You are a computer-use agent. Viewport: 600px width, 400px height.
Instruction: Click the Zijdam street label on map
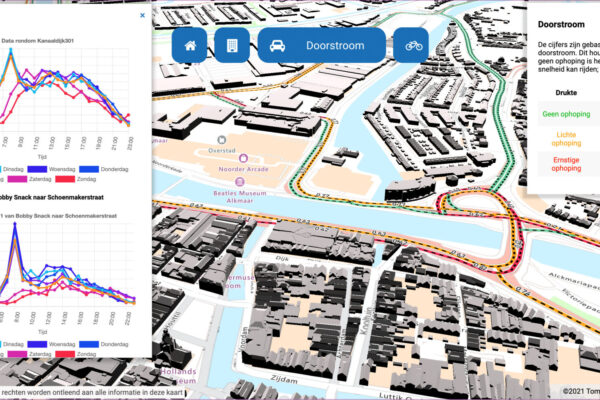[x=284, y=379]
